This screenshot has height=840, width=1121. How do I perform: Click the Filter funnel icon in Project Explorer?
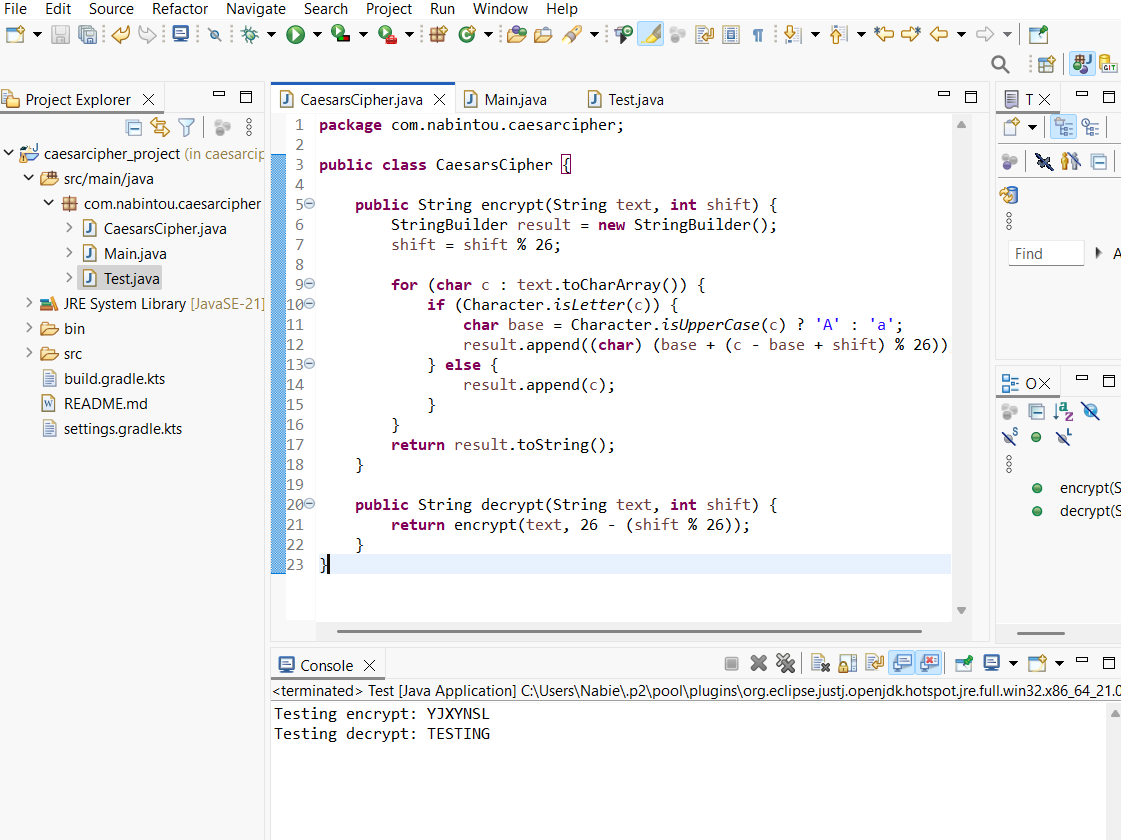click(x=187, y=128)
